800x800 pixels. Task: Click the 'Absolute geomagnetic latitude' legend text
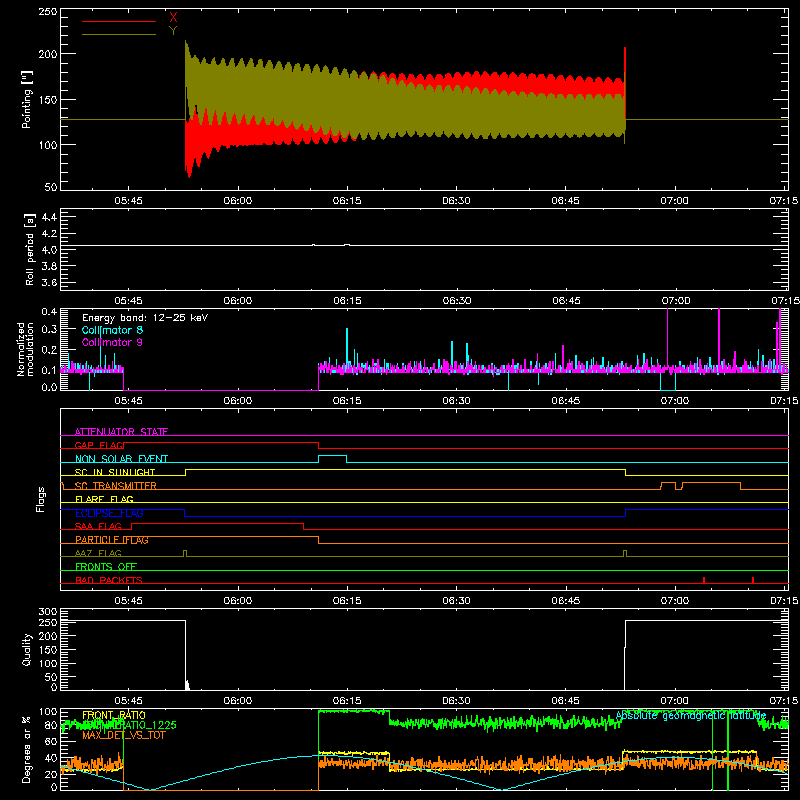pyautogui.click(x=691, y=716)
